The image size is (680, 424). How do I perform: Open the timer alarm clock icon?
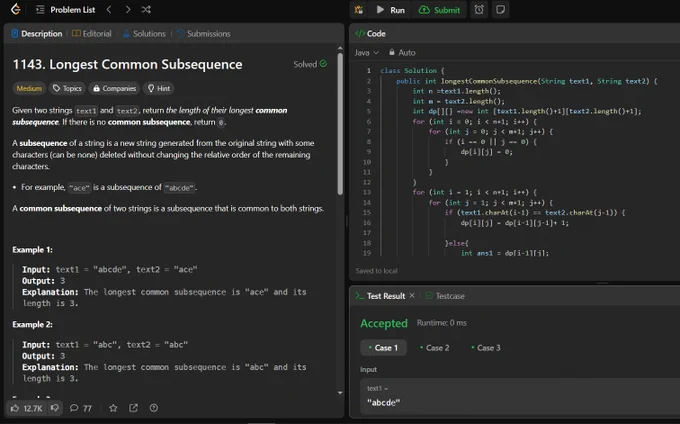point(479,10)
